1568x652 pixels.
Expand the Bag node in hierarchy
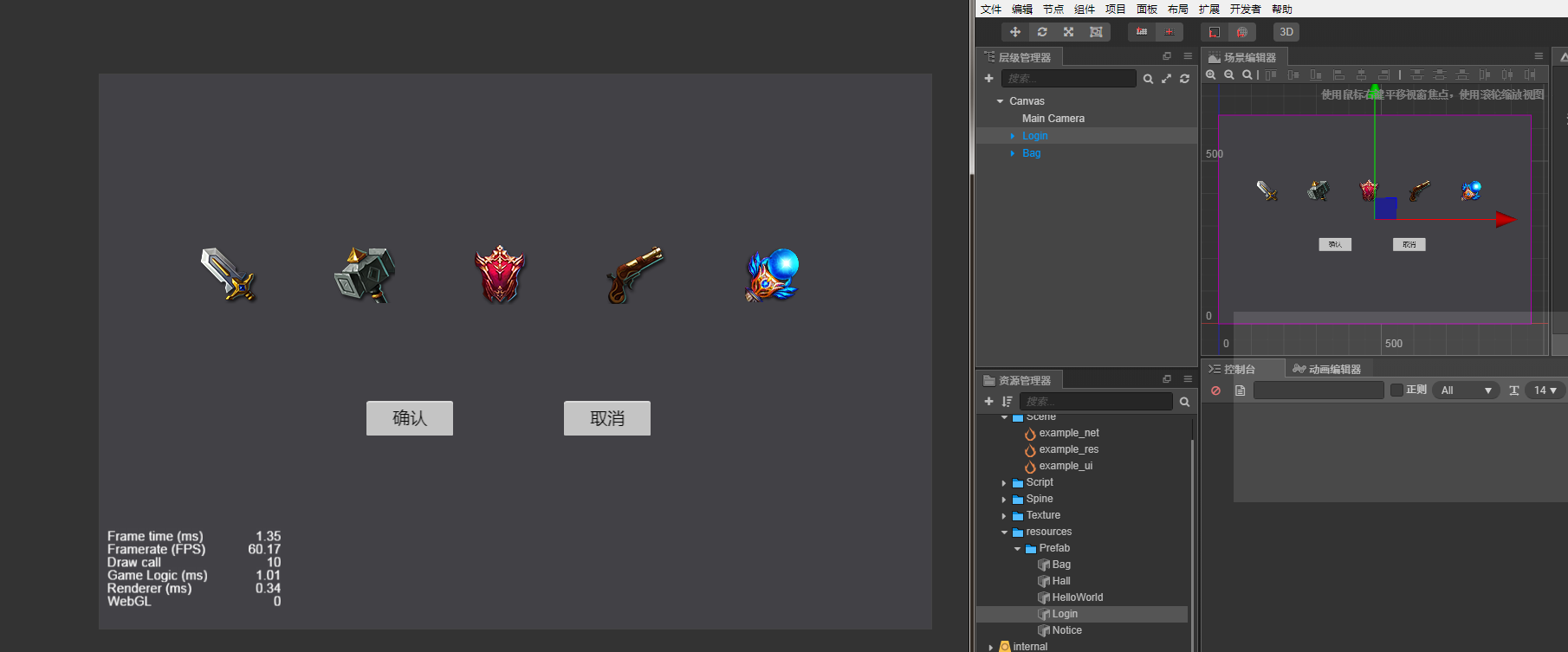[x=1012, y=153]
